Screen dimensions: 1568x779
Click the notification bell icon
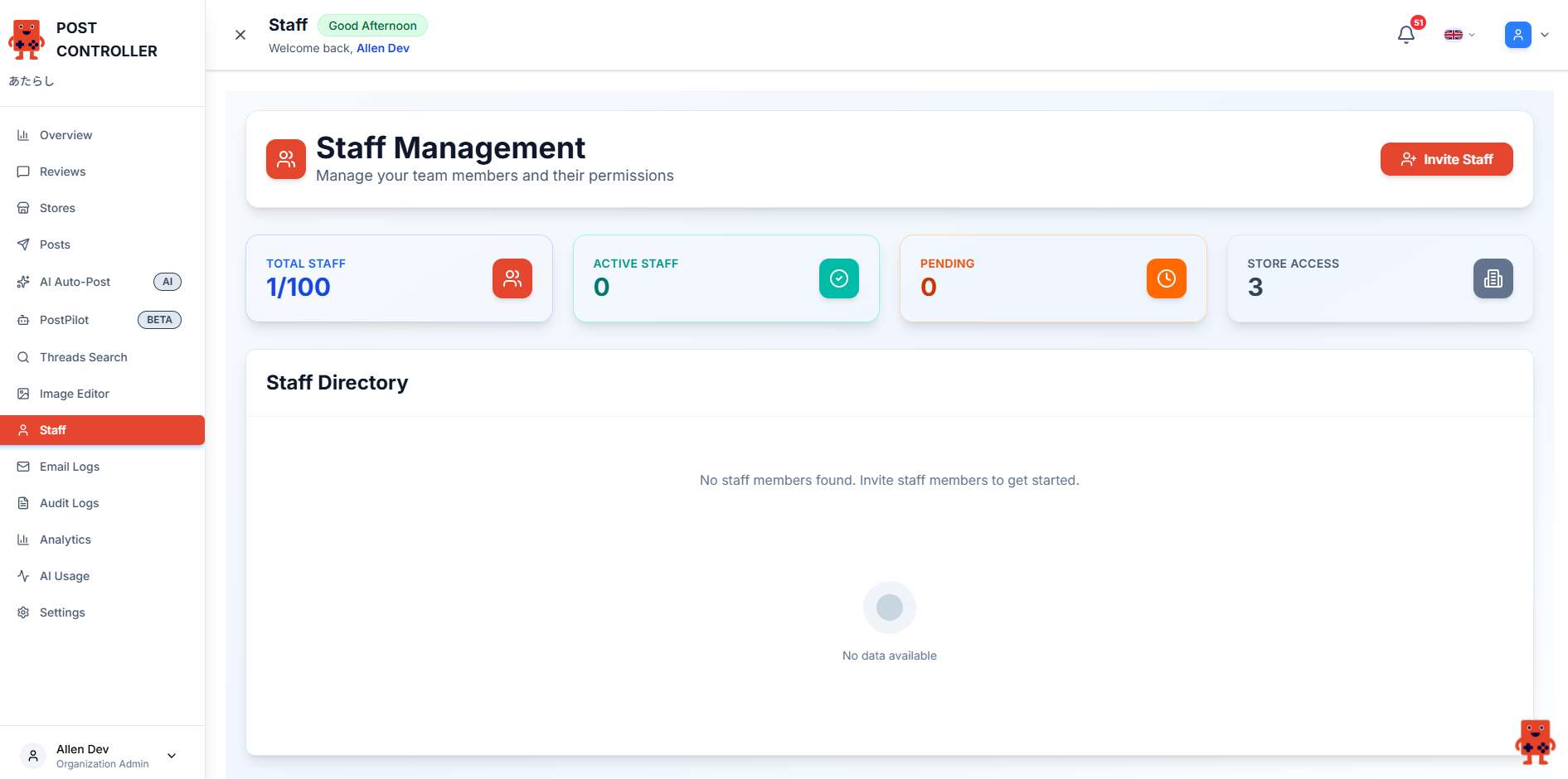point(1406,35)
